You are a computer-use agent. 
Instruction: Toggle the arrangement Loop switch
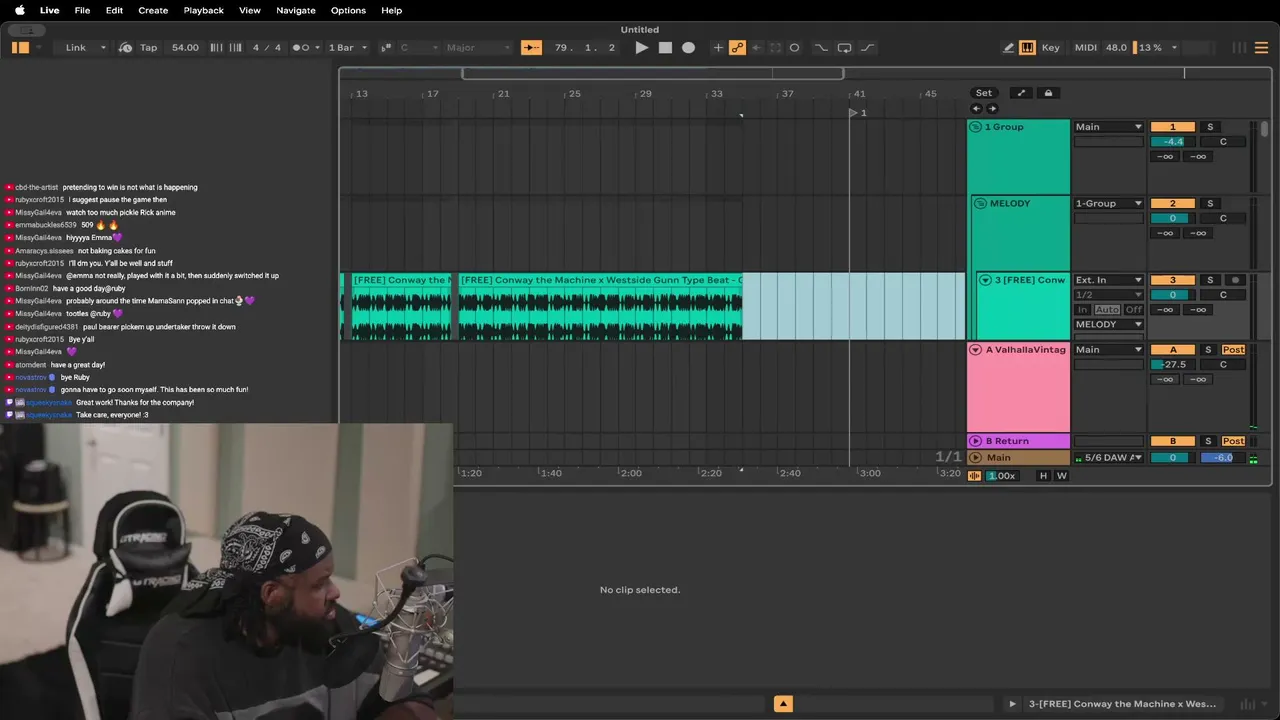[844, 47]
